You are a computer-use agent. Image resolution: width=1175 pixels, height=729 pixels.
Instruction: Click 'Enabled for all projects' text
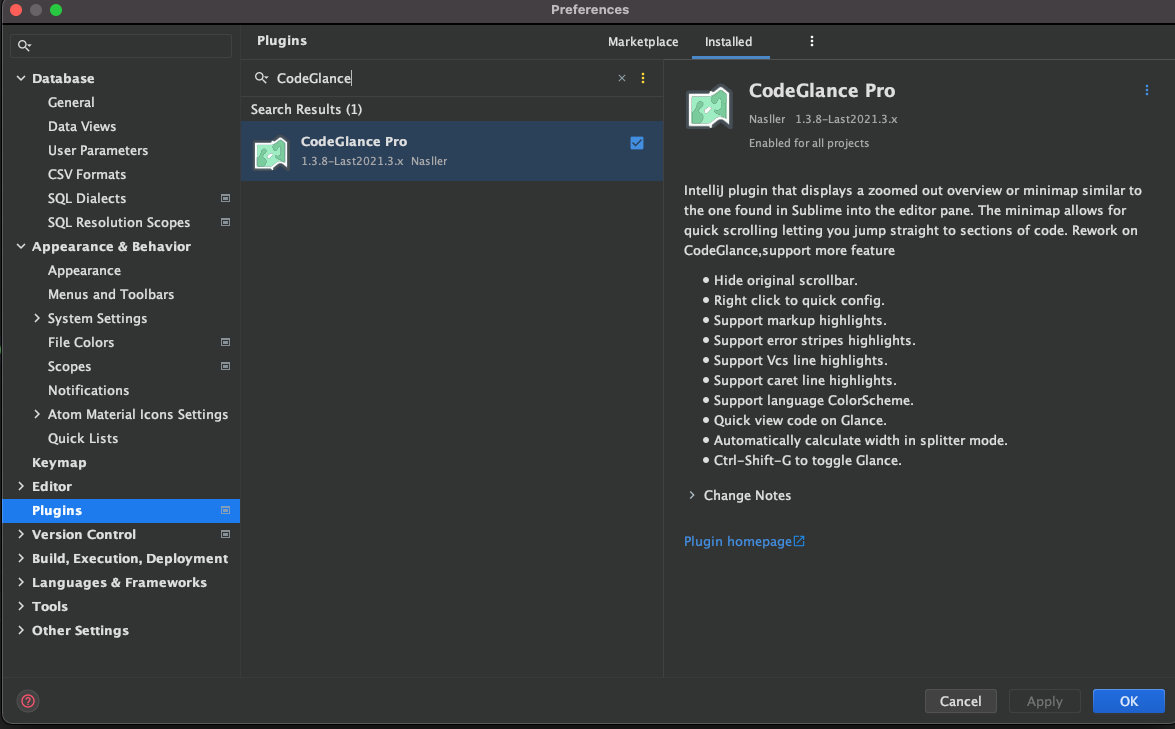809,142
